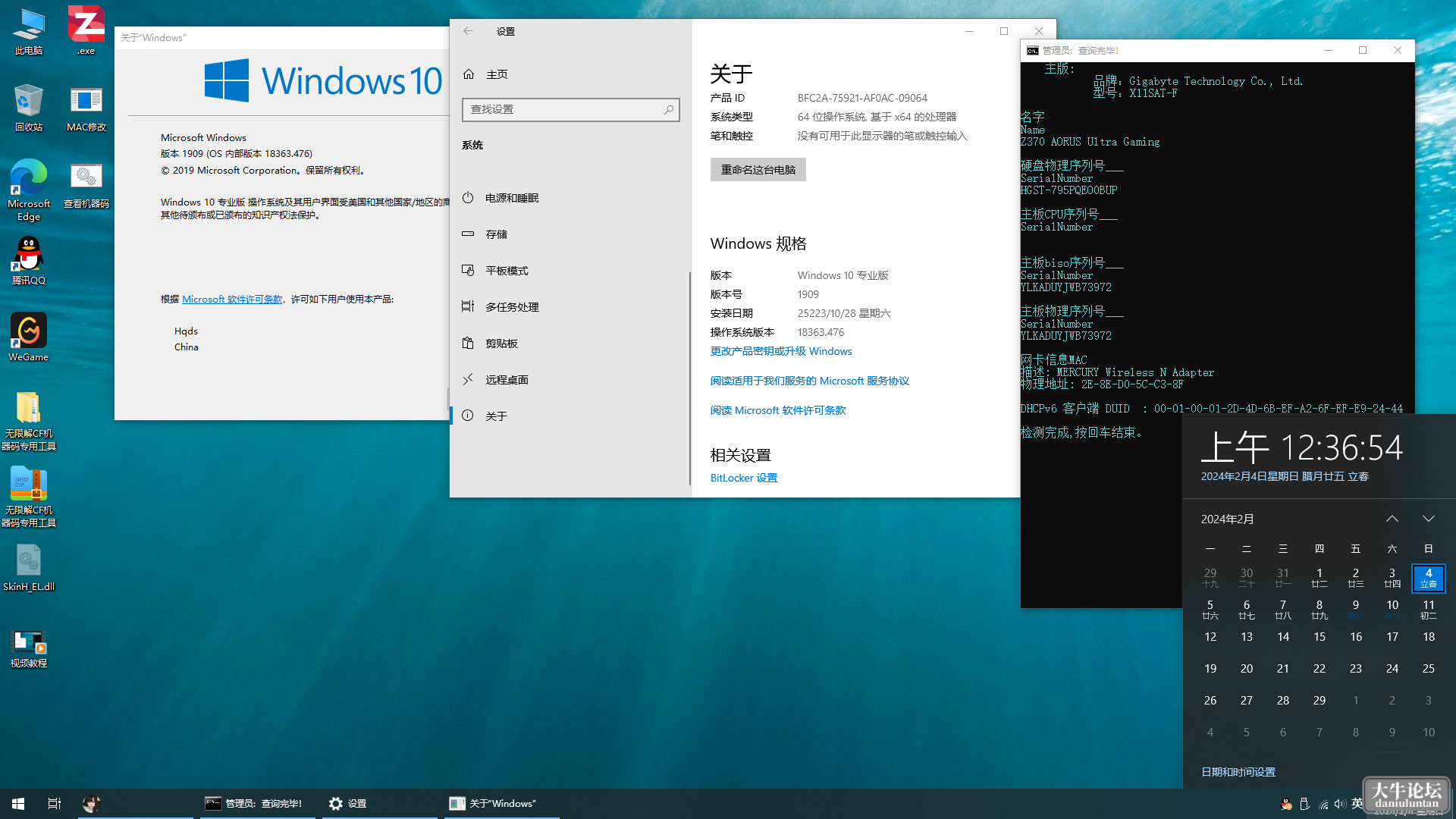Open the 回收站 recycle bin icon
The height and width of the screenshot is (819, 1456).
coord(29,108)
